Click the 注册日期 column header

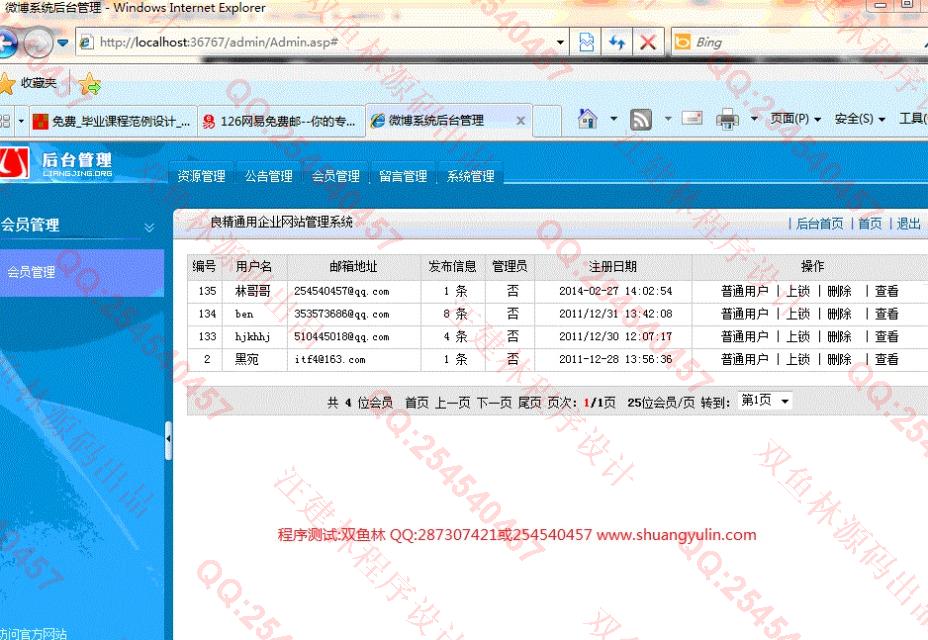tap(613, 266)
